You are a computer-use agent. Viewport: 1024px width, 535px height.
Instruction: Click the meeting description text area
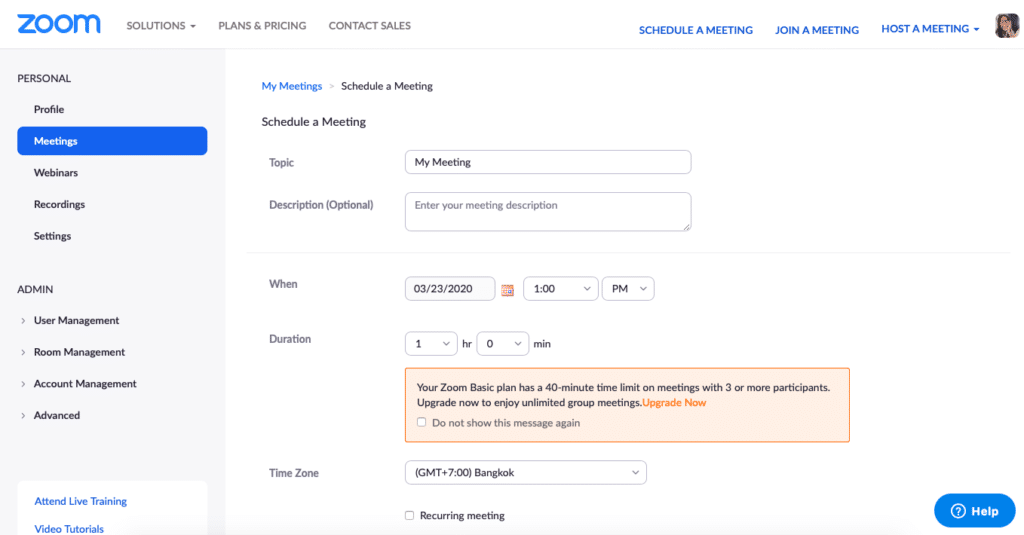tap(547, 211)
